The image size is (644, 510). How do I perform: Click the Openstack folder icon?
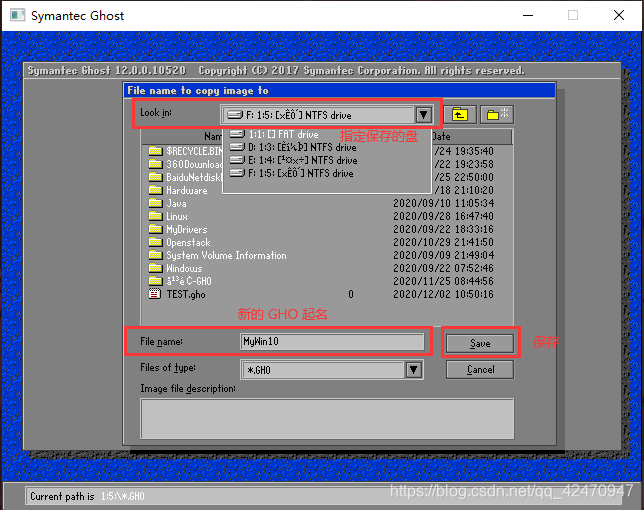pyautogui.click(x=155, y=242)
